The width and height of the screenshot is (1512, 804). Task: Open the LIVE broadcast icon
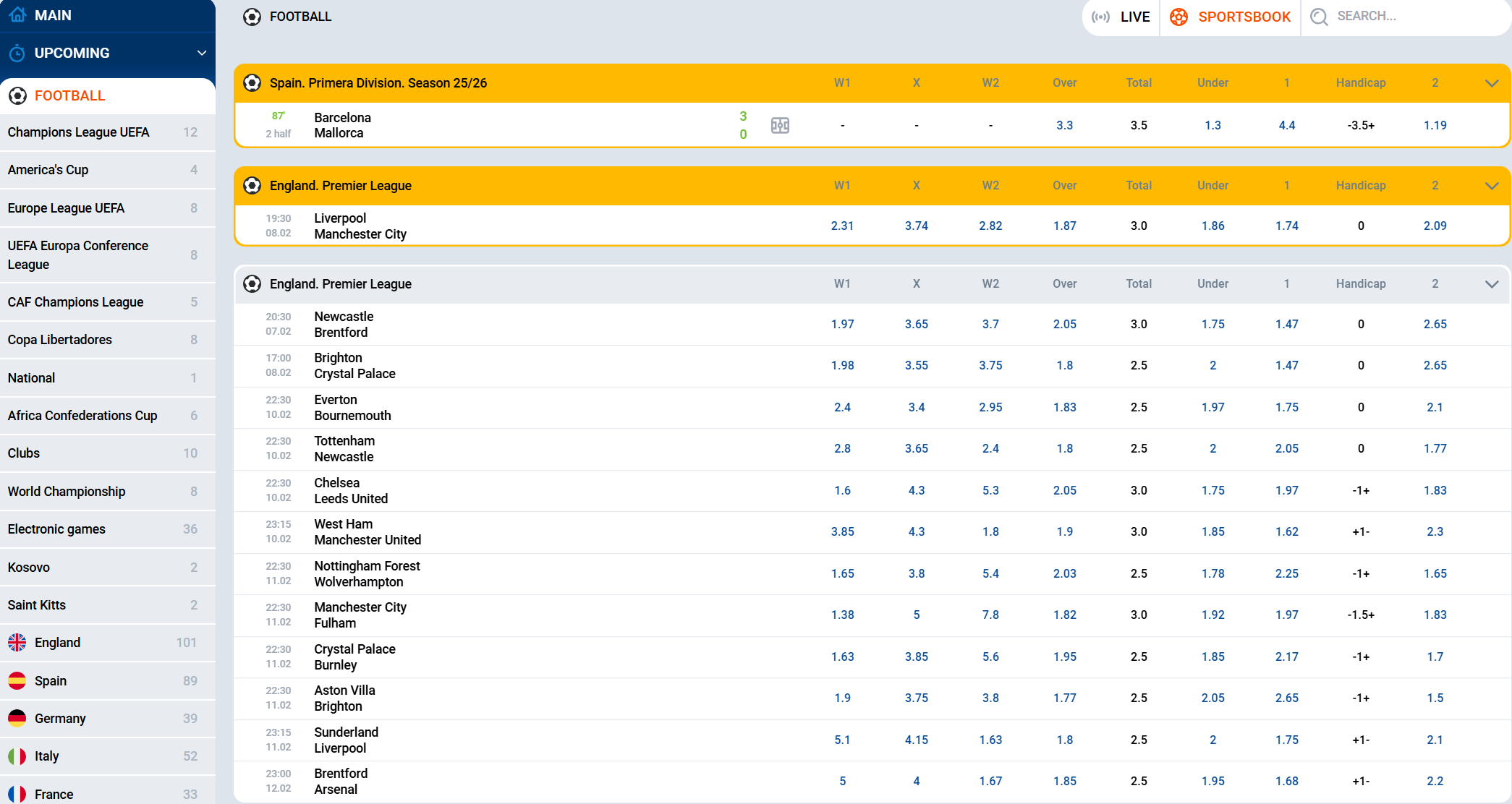tap(1100, 17)
